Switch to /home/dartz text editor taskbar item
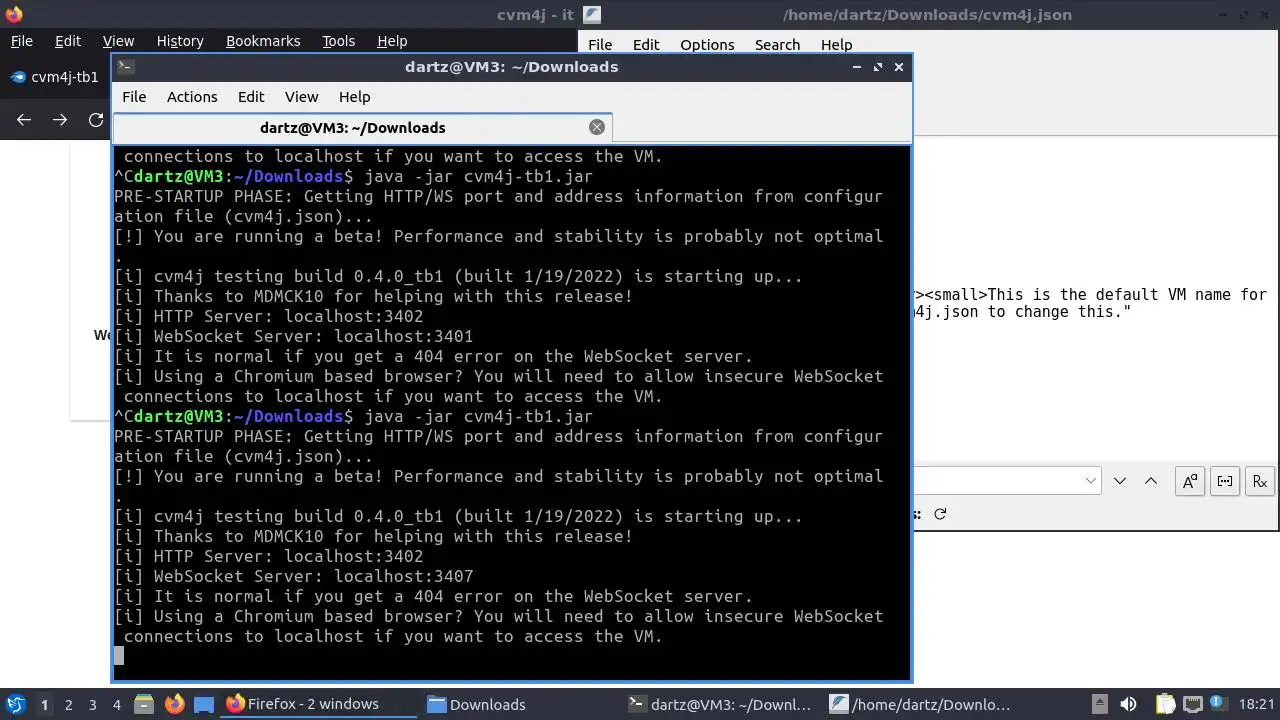This screenshot has height=720, width=1280. pyautogui.click(x=920, y=704)
